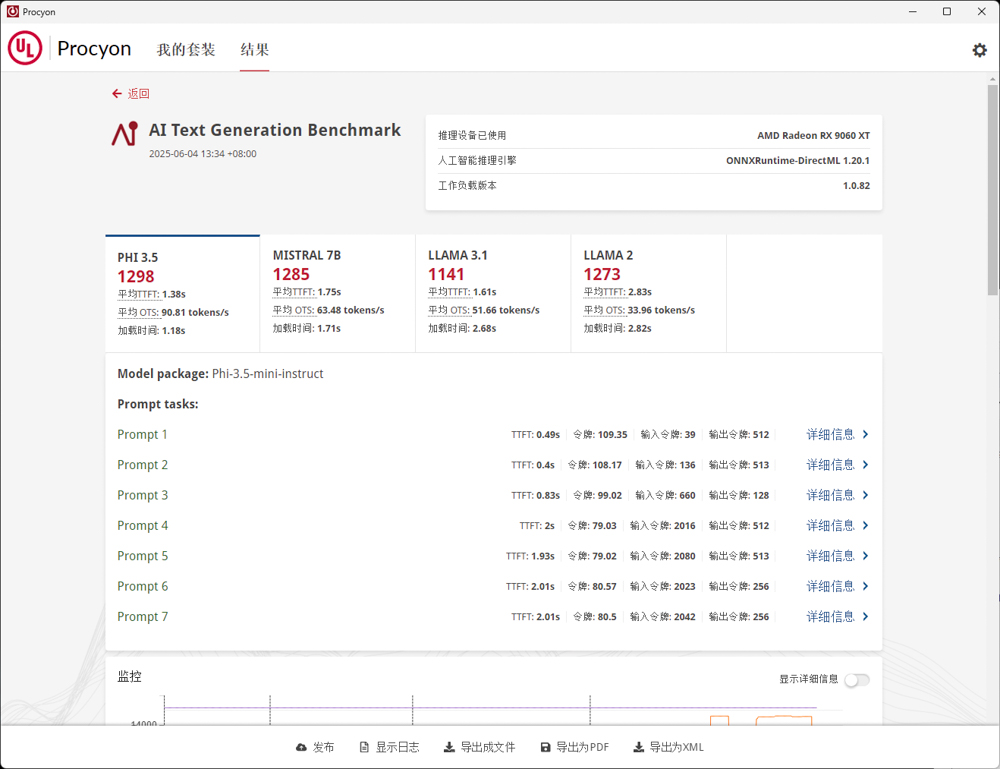Switch to the 结果 tab

click(x=254, y=49)
